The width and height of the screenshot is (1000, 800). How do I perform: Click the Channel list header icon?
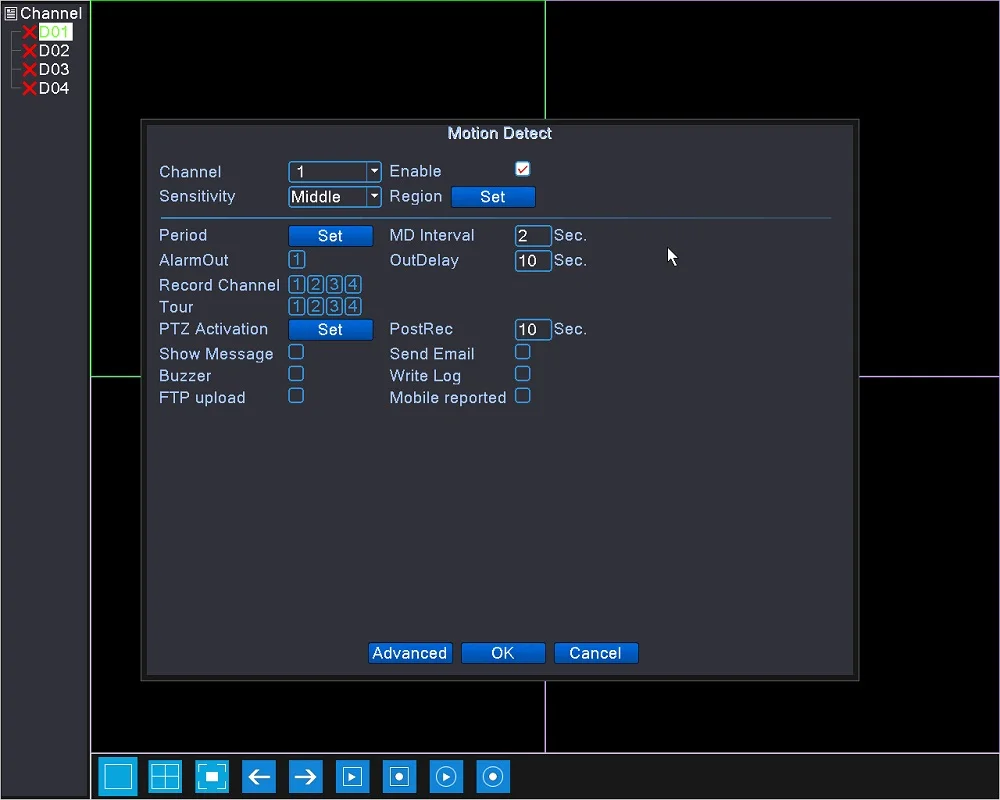(10, 13)
